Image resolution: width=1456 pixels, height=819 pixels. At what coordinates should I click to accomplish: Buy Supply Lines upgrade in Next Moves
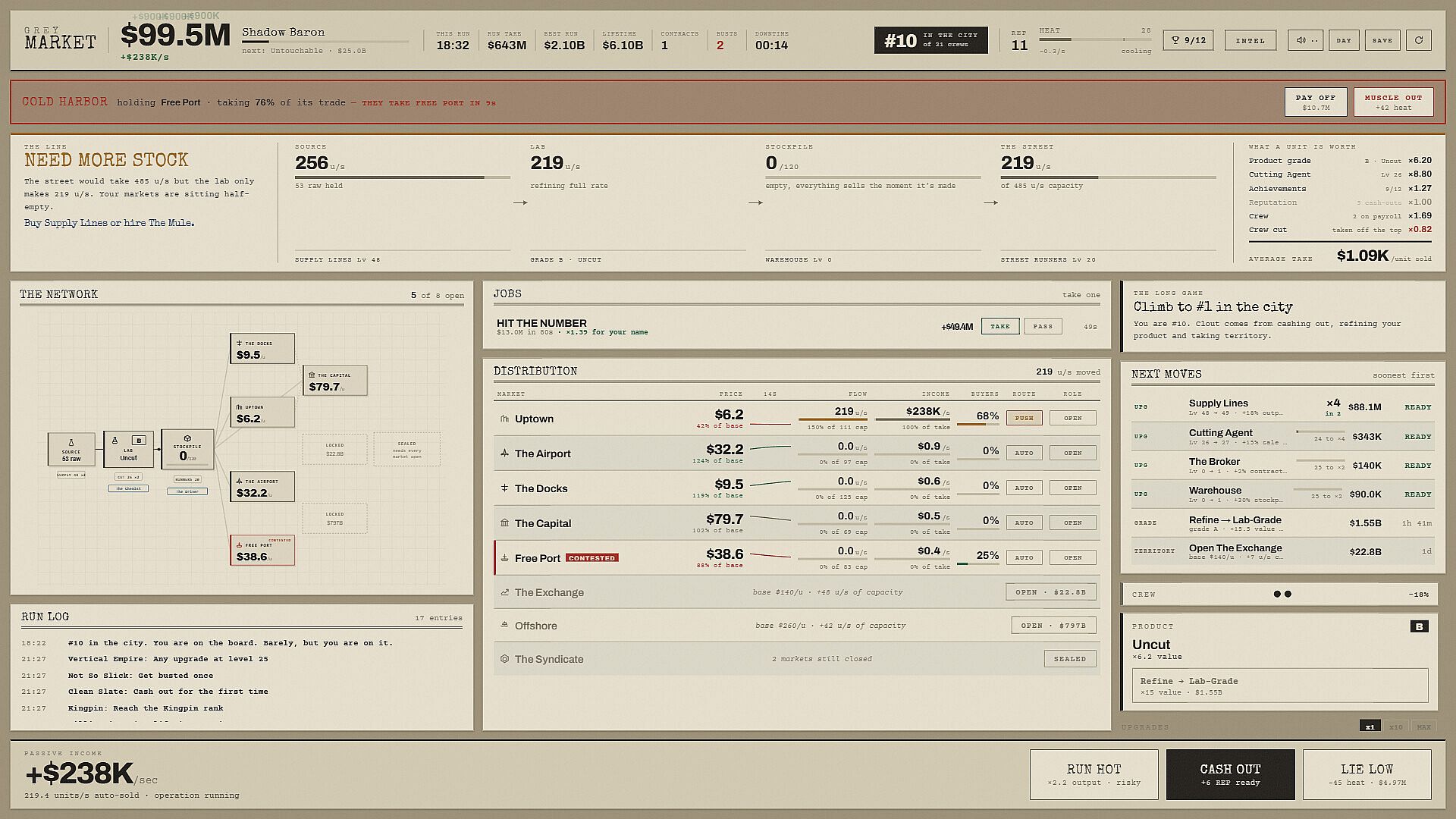(1282, 407)
